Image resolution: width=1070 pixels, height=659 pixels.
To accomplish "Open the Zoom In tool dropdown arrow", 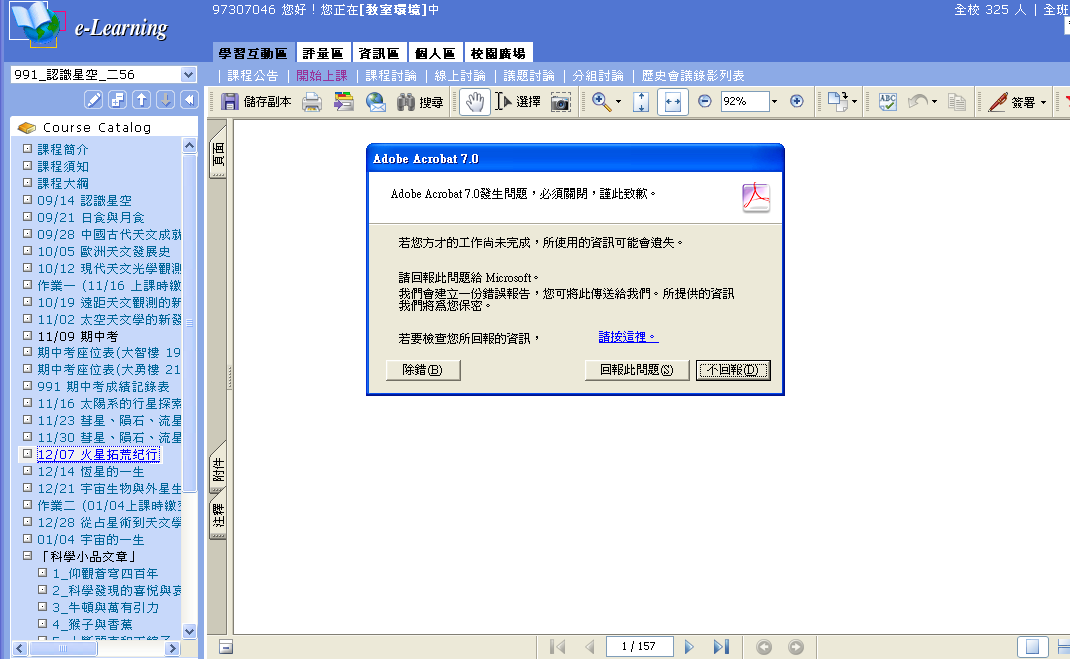I will point(618,102).
